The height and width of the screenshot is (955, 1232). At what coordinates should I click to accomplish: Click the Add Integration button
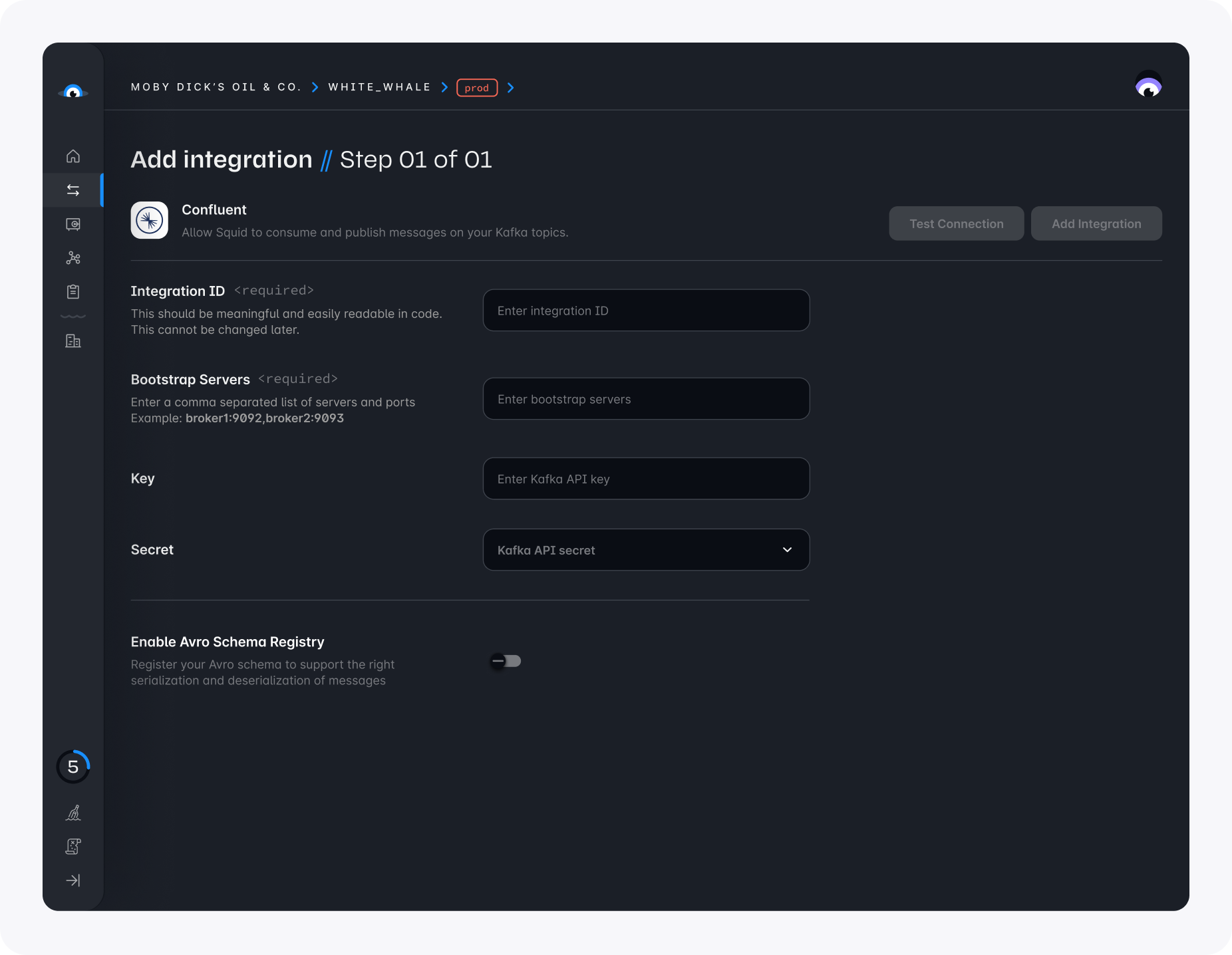pyautogui.click(x=1096, y=223)
